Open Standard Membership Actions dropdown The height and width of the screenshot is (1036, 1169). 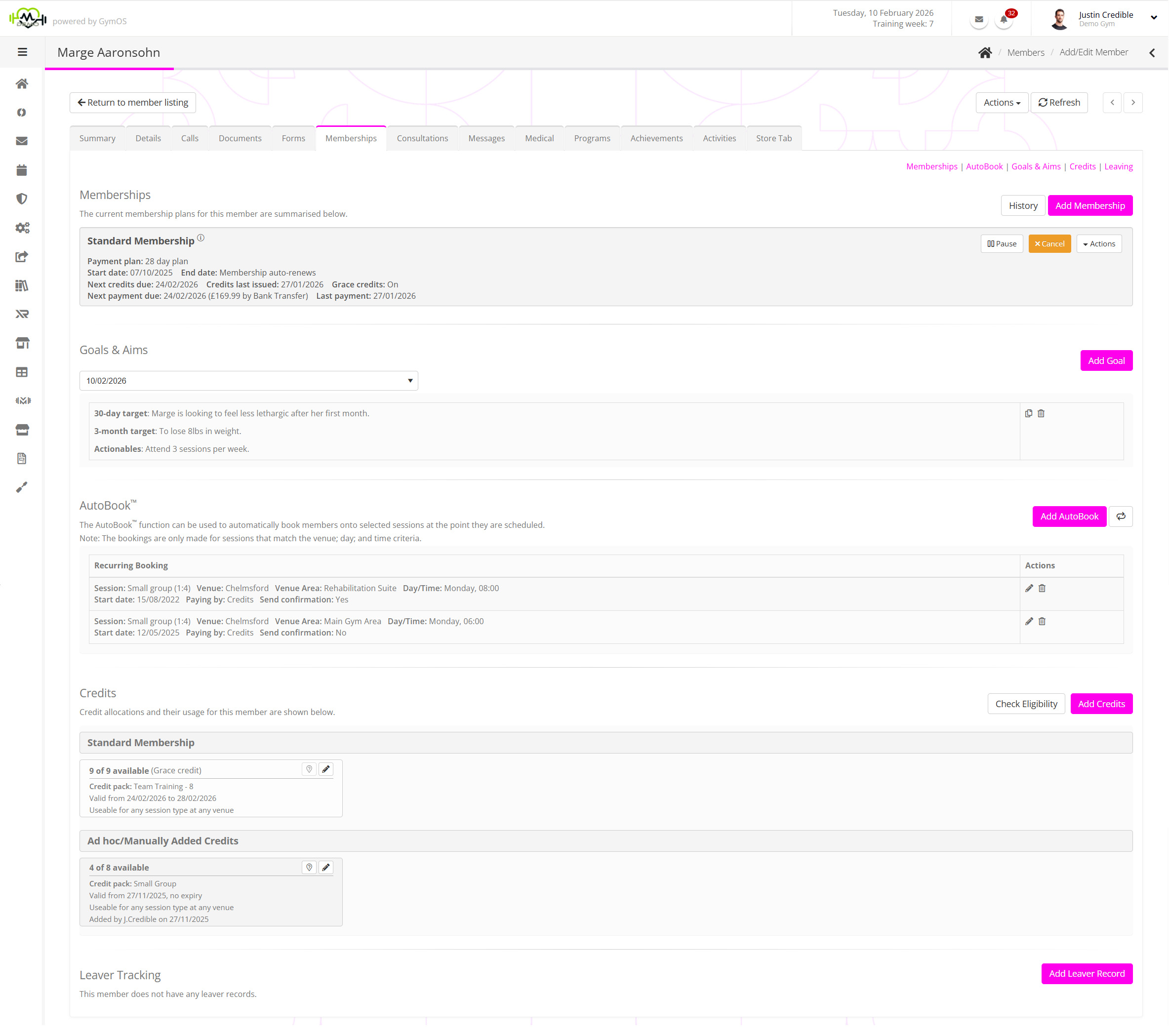click(1099, 244)
